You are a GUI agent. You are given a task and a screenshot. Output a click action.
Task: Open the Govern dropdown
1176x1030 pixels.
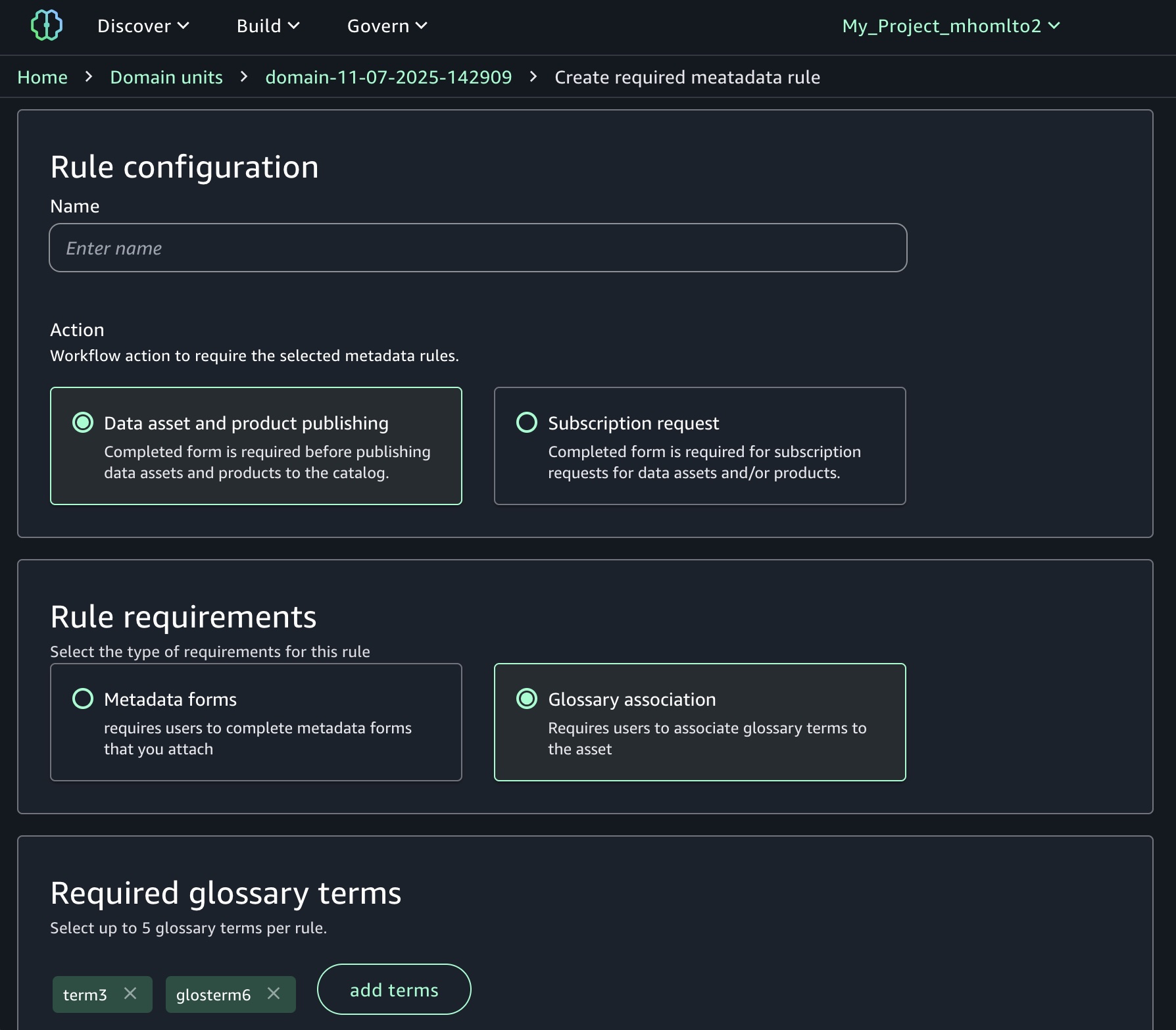(x=387, y=26)
